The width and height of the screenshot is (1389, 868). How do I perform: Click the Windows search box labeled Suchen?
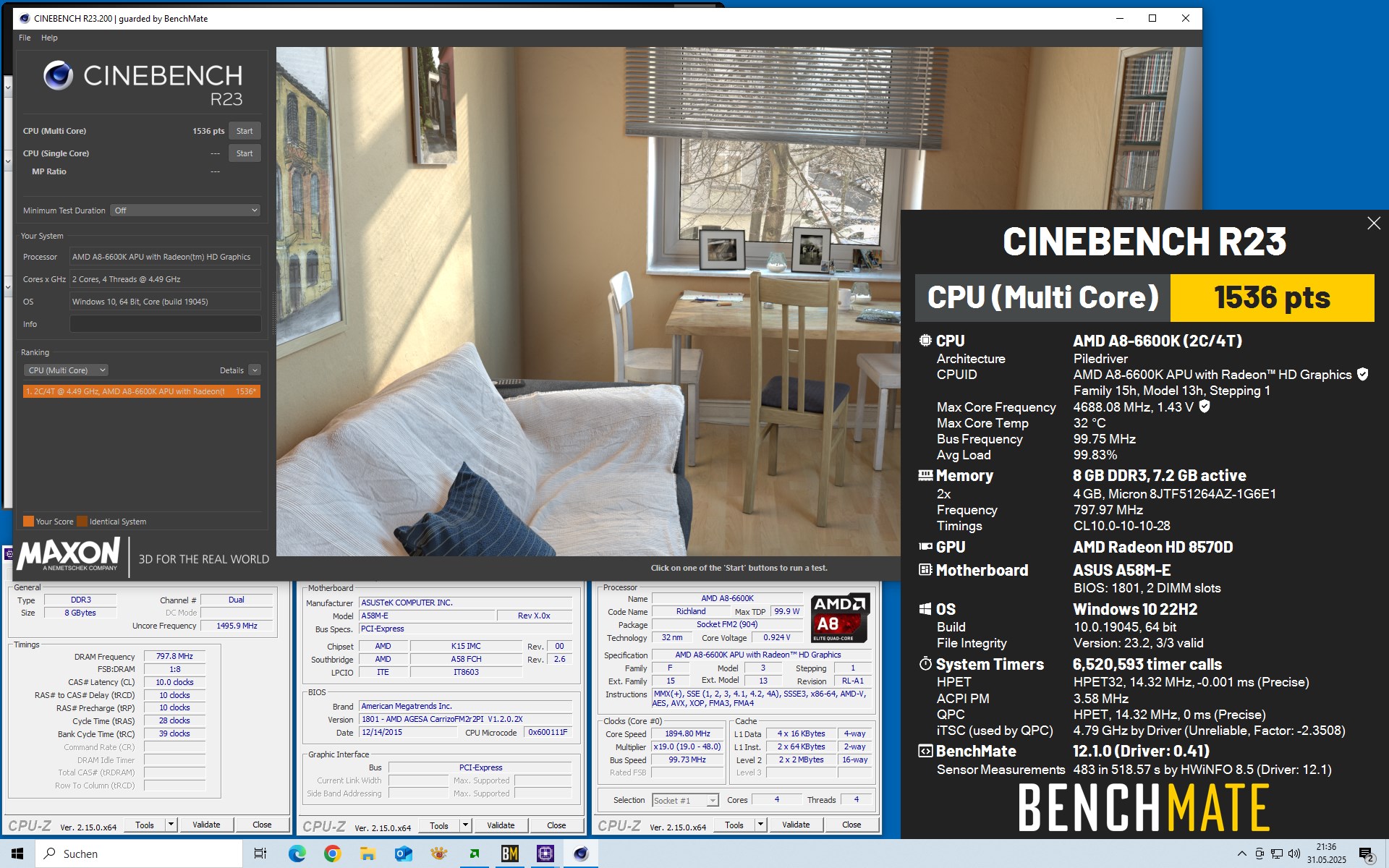tap(139, 854)
